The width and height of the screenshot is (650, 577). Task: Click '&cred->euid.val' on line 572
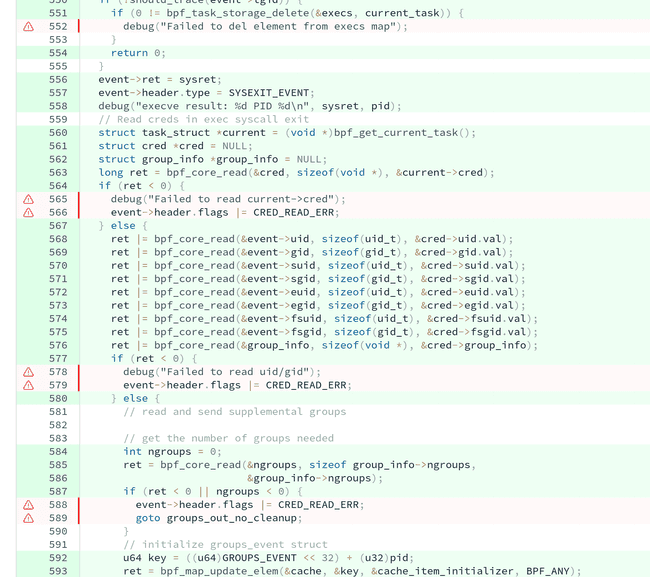[467, 292]
